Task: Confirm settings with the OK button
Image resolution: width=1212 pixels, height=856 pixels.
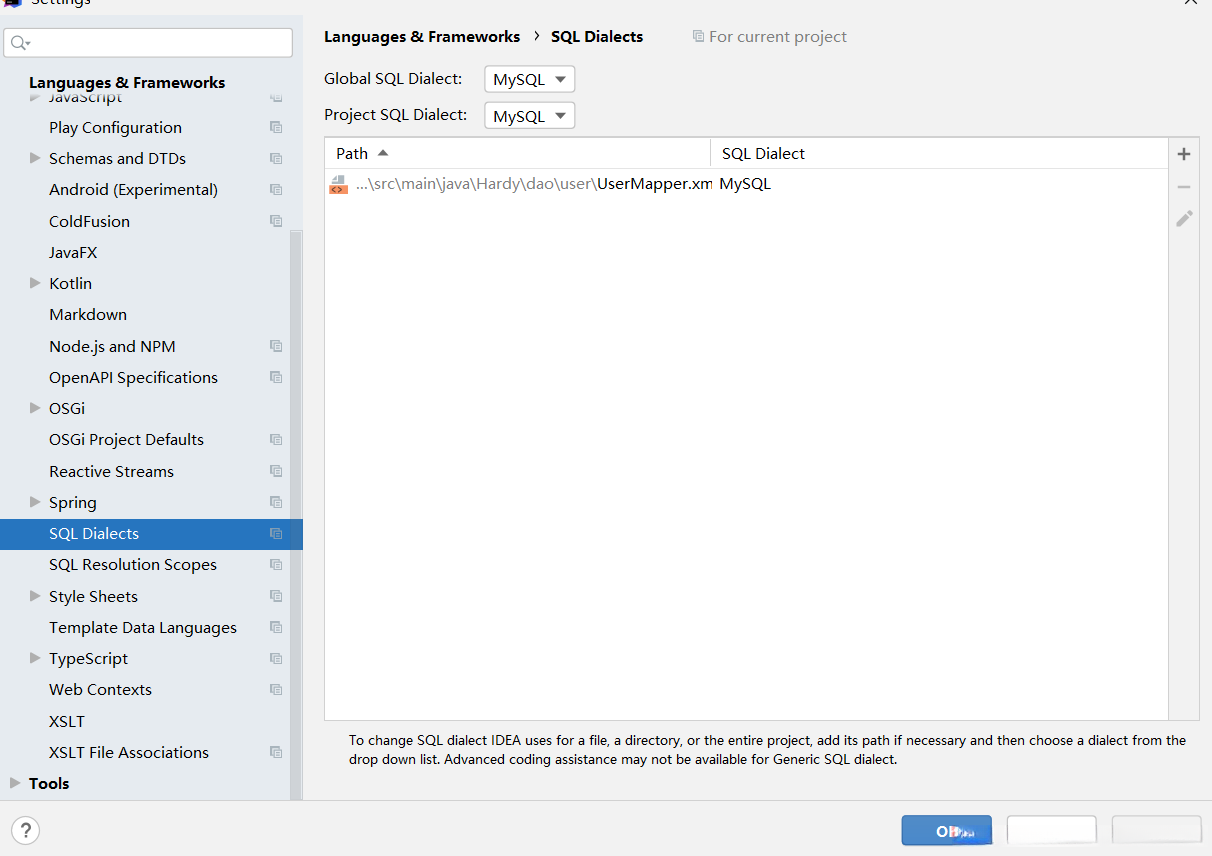Action: point(946,831)
